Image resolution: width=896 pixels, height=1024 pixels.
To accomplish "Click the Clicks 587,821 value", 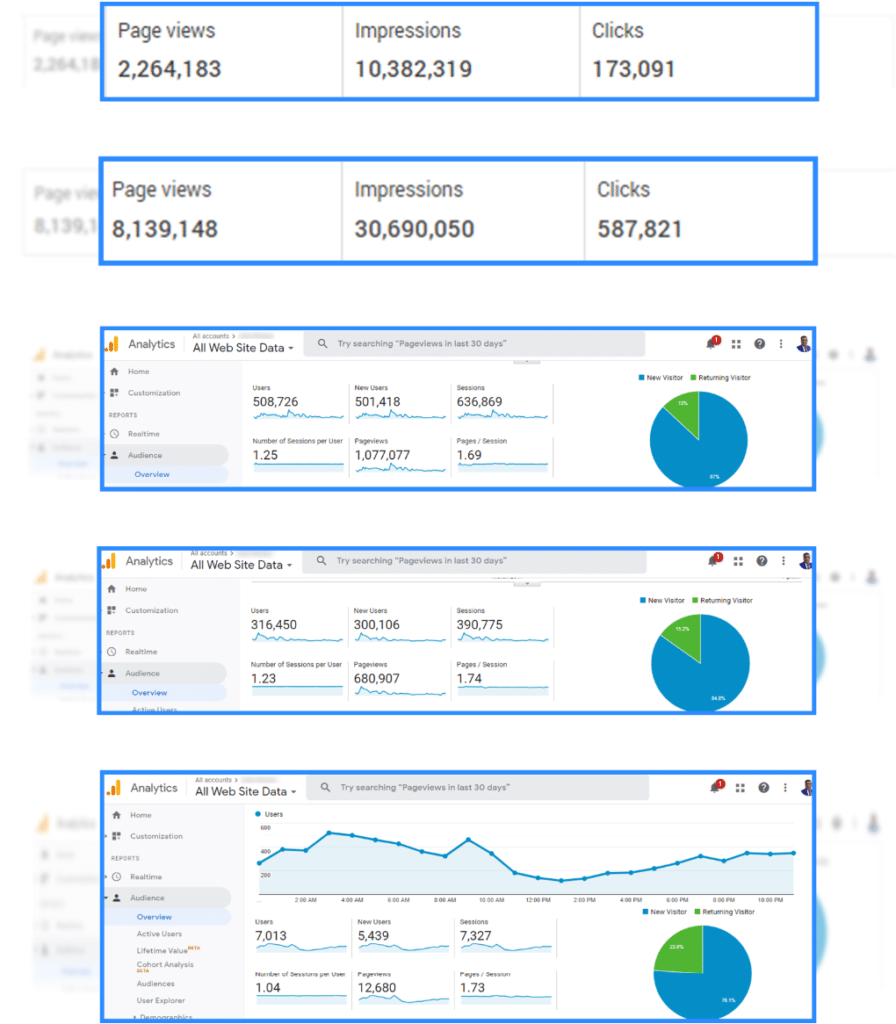I will 640,229.
